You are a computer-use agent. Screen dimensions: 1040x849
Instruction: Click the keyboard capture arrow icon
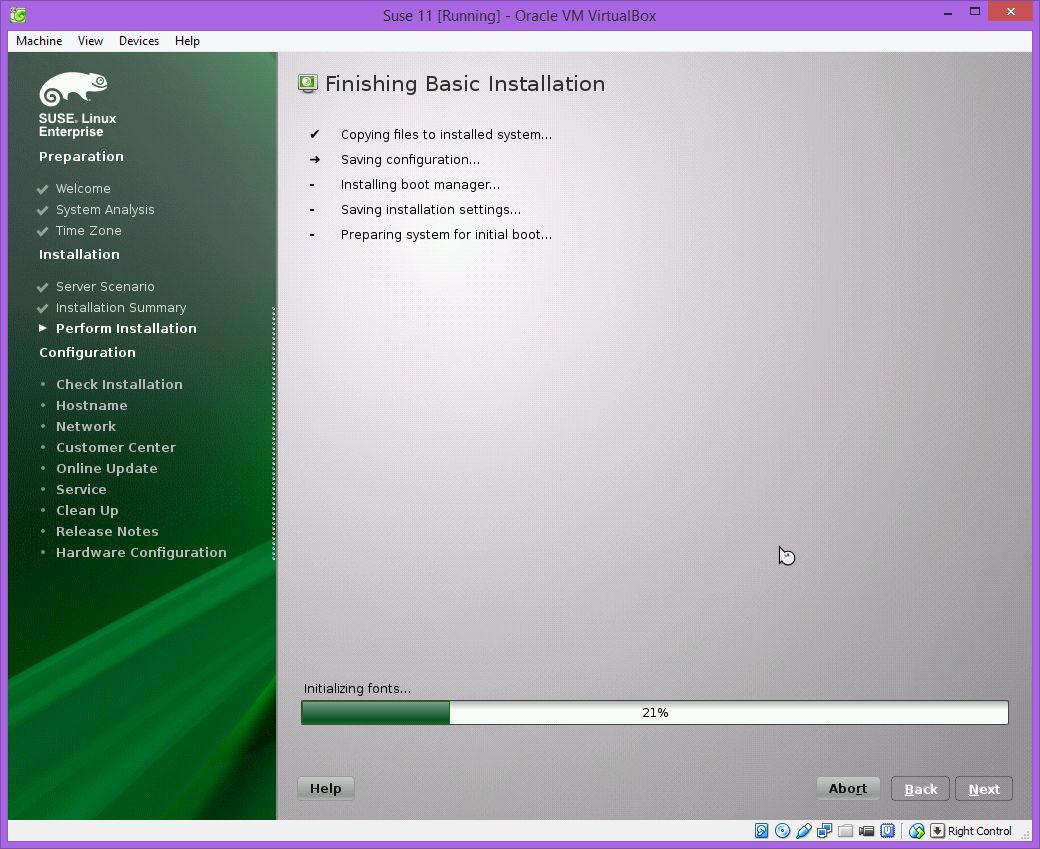937,830
